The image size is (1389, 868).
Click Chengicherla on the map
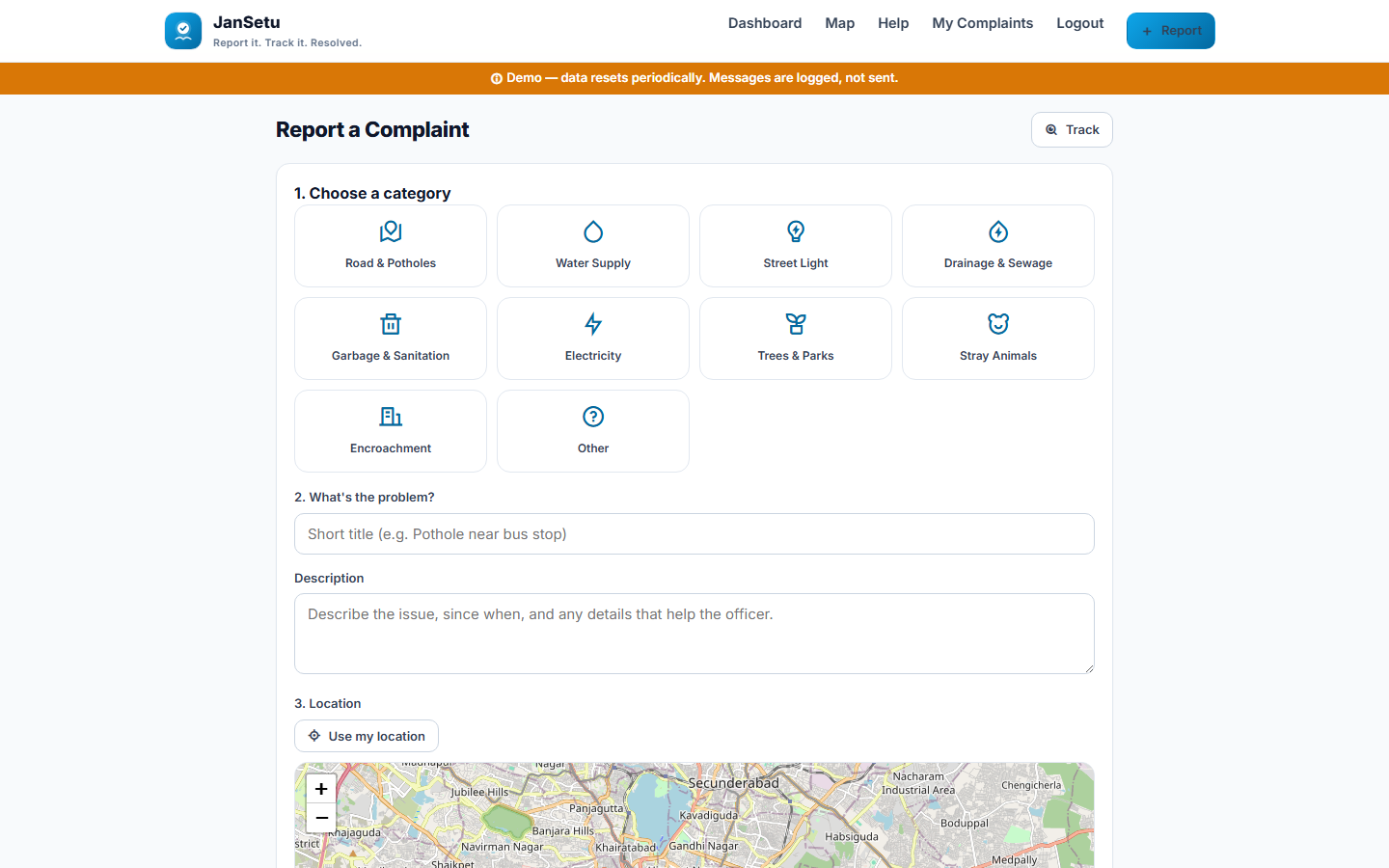click(x=1031, y=785)
